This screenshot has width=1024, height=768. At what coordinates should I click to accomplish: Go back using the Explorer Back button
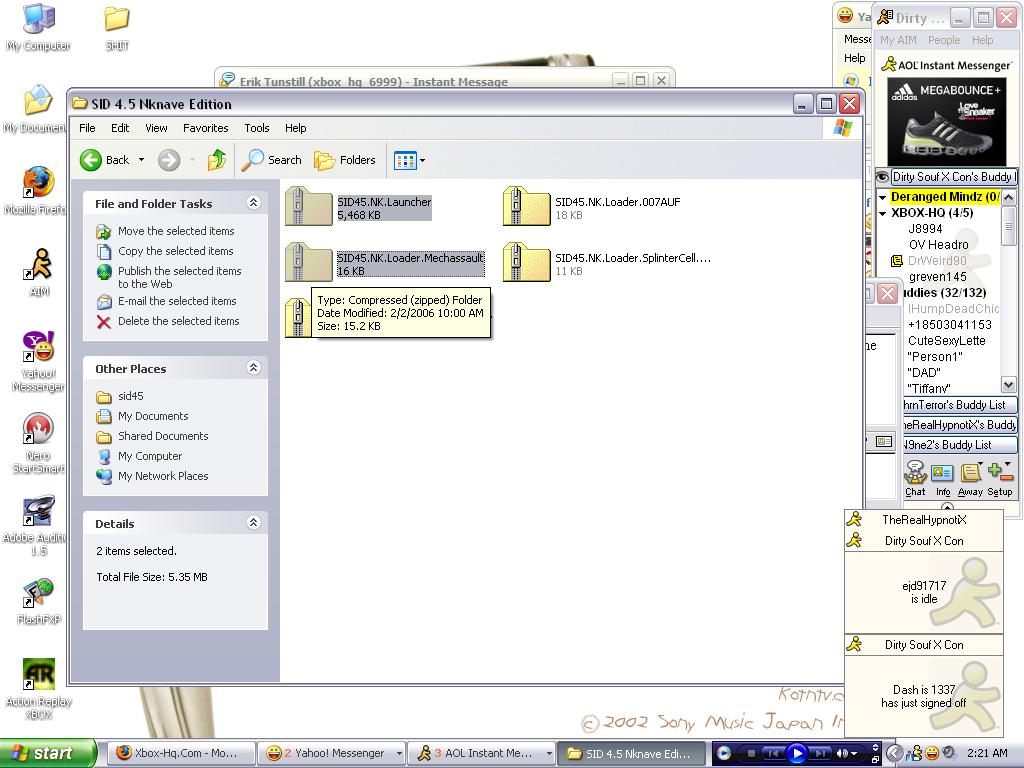pyautogui.click(x=105, y=160)
